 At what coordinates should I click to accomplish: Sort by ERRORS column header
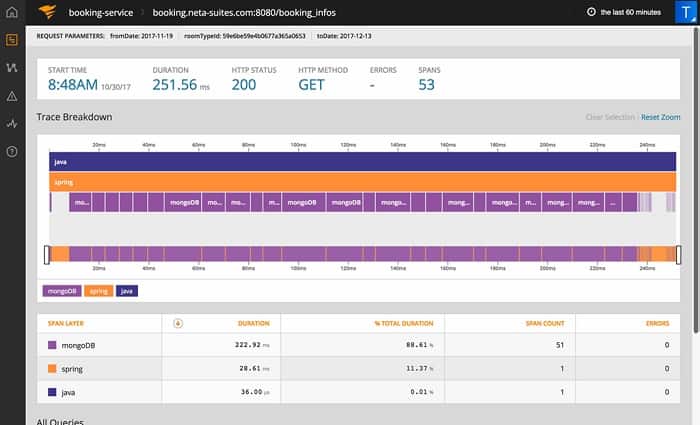click(x=658, y=323)
